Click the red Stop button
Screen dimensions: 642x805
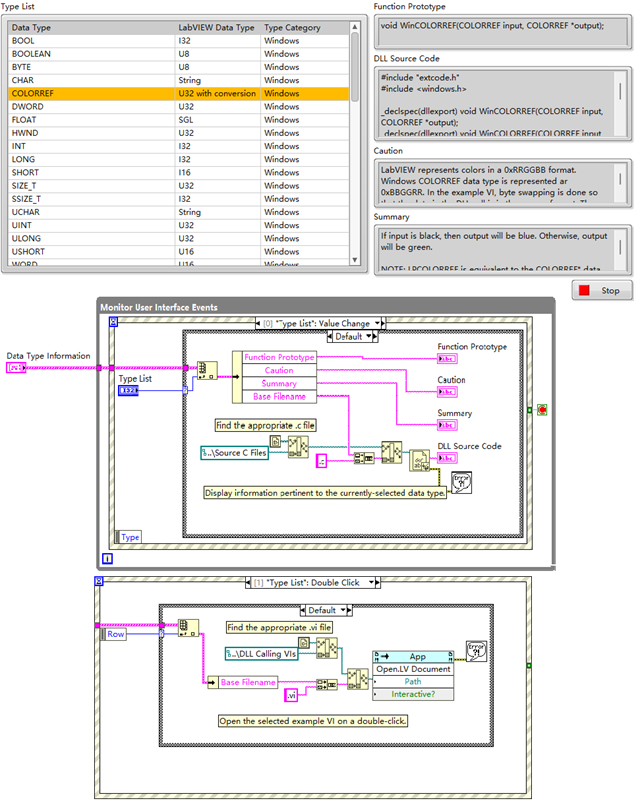602,291
